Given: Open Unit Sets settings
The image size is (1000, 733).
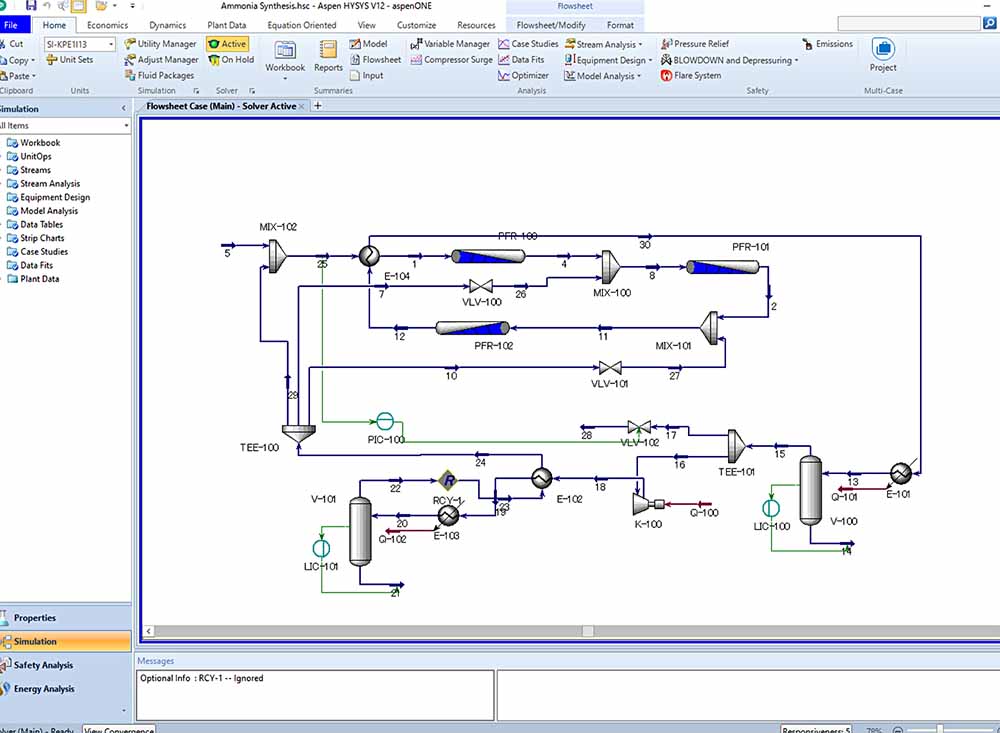Looking at the screenshot, I should click(x=70, y=60).
